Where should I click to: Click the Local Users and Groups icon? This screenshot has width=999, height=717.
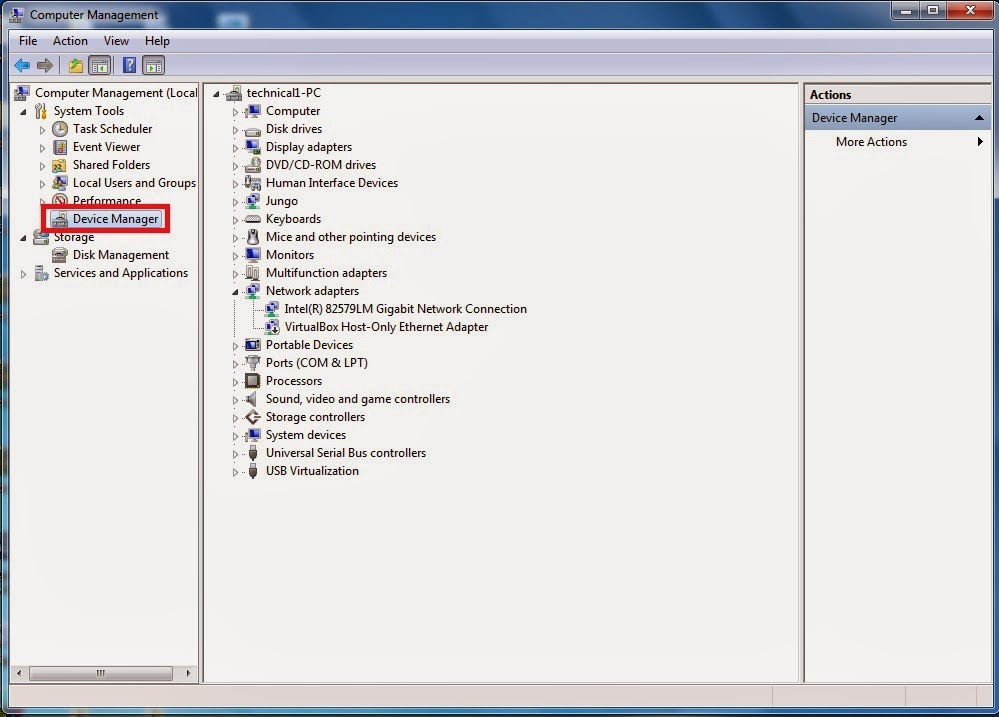(60, 183)
